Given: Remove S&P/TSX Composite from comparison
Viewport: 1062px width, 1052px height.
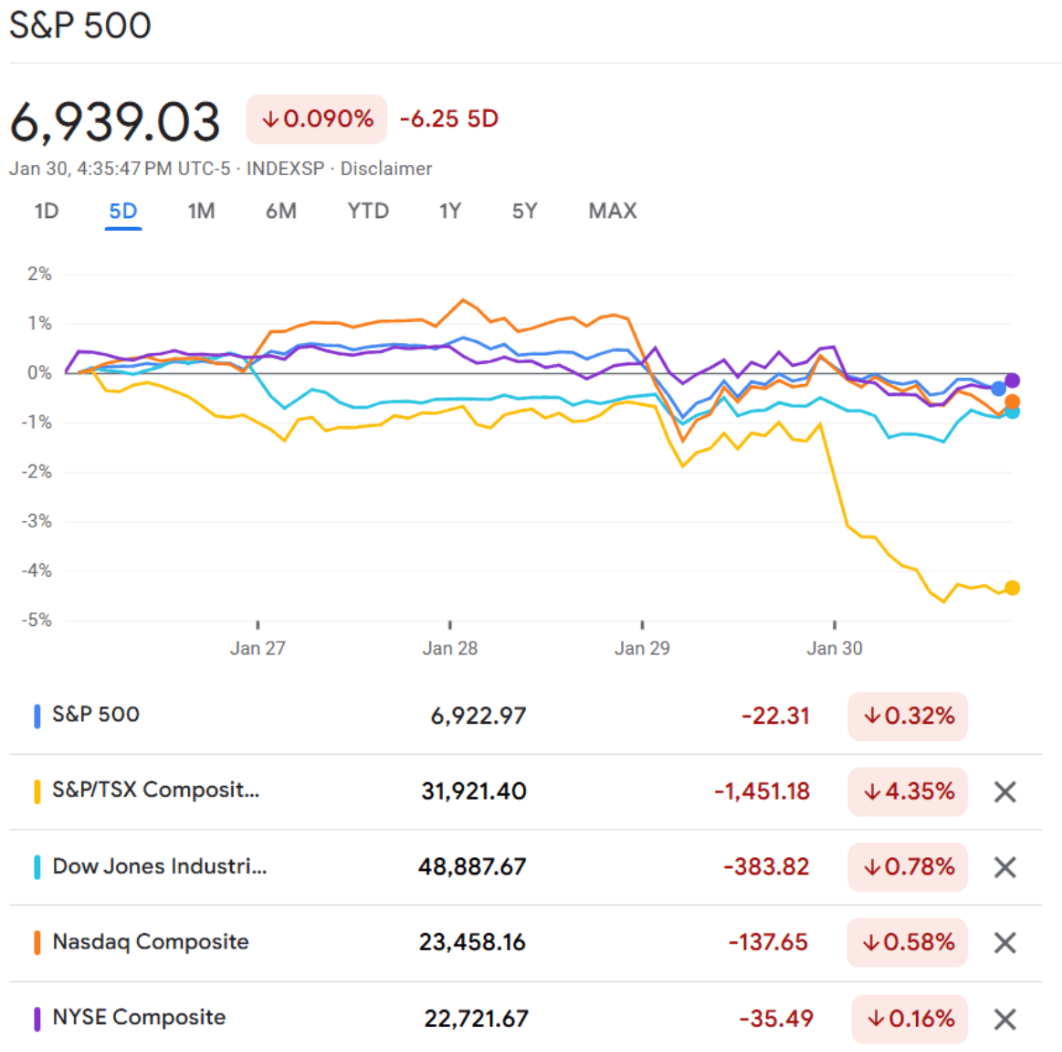Looking at the screenshot, I should tap(1004, 792).
